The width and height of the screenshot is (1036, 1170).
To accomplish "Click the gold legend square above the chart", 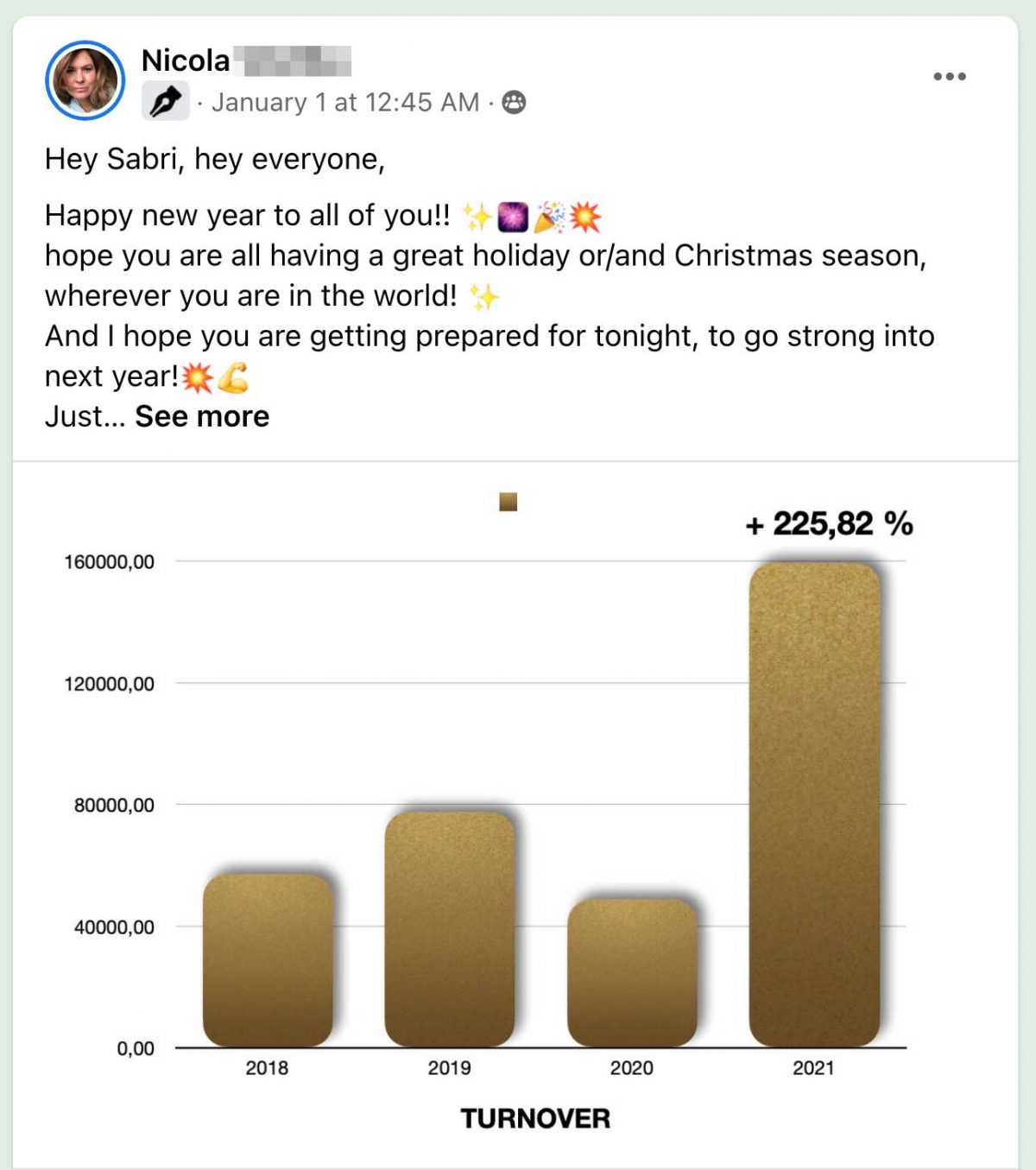I will click(x=509, y=502).
